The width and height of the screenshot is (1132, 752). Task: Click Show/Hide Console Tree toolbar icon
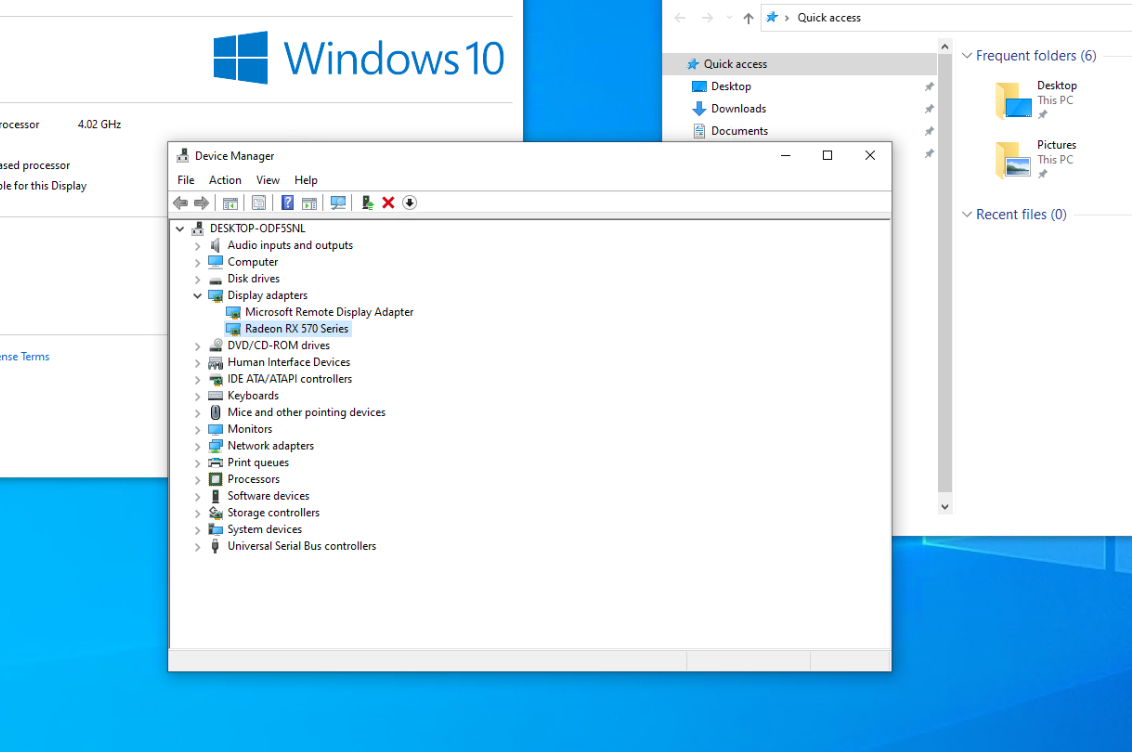click(230, 203)
